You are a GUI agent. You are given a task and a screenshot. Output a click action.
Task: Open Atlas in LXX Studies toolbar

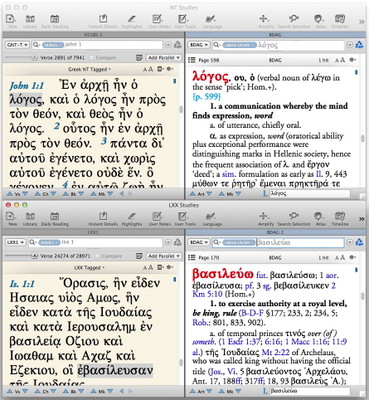pyautogui.click(x=320, y=219)
